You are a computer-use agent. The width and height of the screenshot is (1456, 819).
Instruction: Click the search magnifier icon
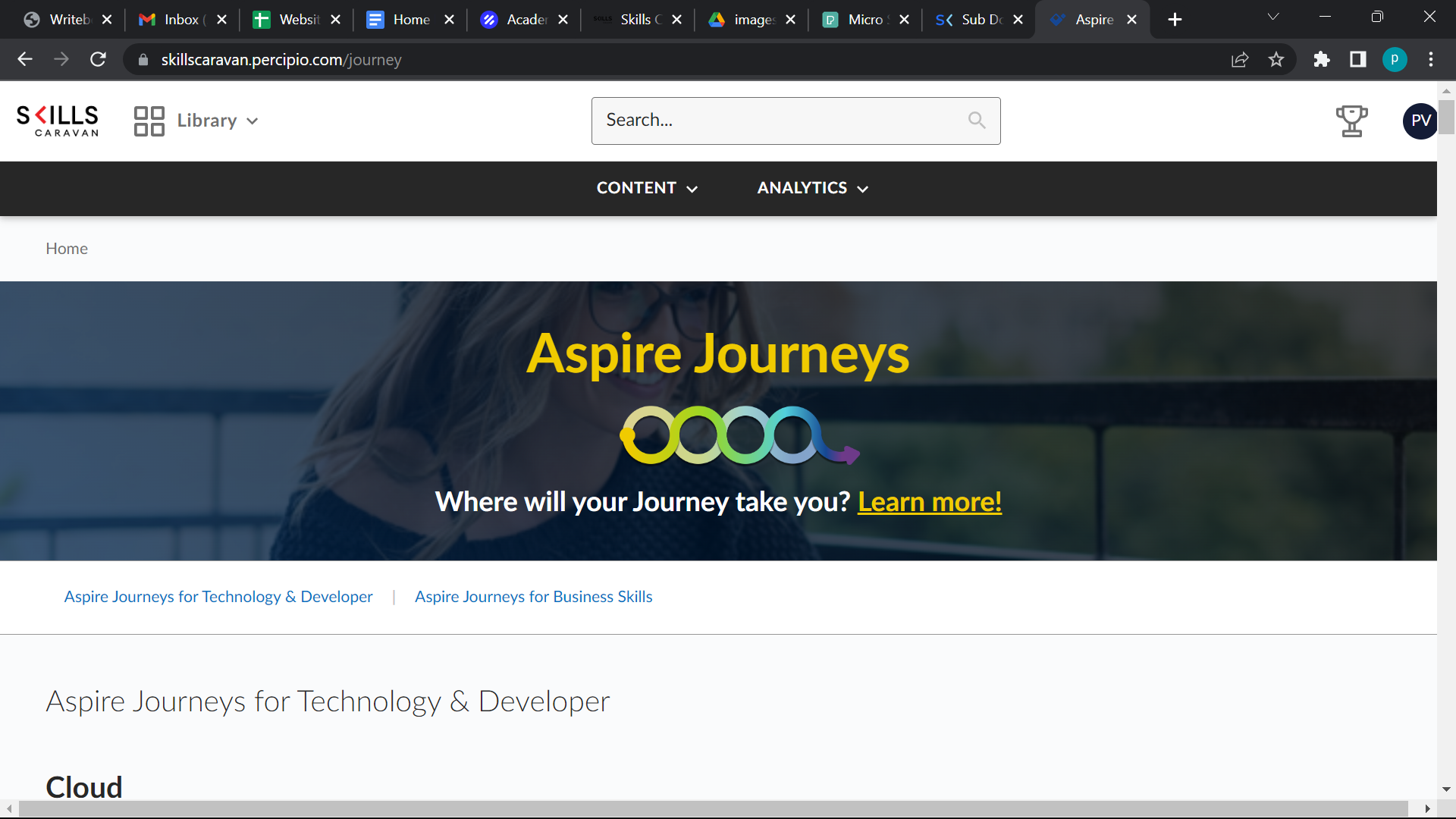pos(977,120)
